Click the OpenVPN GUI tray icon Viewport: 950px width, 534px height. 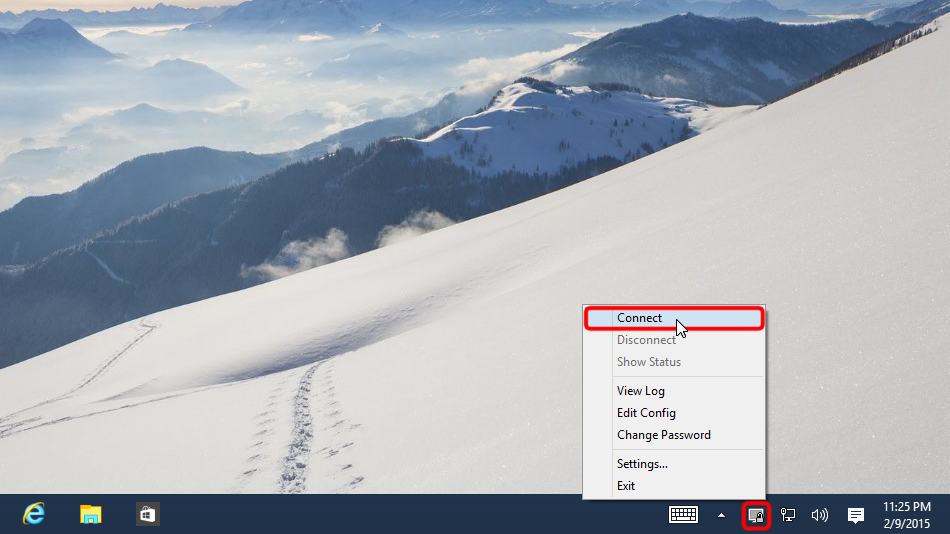coord(756,515)
